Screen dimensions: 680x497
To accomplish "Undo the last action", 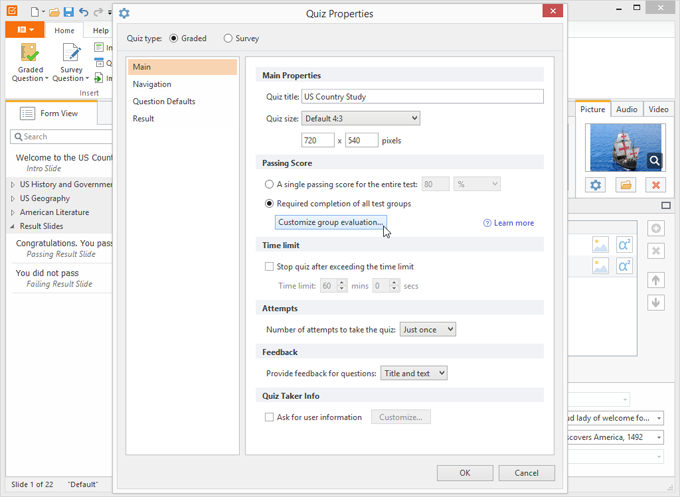I will (84, 12).
